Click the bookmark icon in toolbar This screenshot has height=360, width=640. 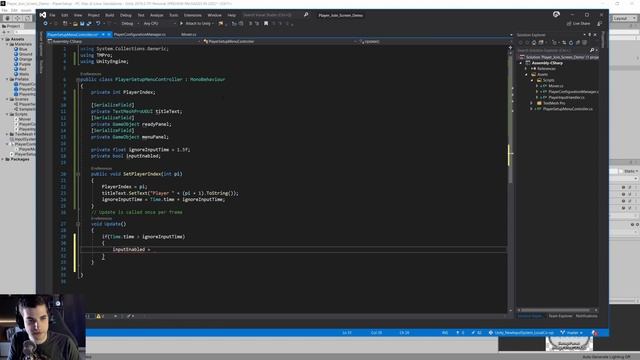266,24
